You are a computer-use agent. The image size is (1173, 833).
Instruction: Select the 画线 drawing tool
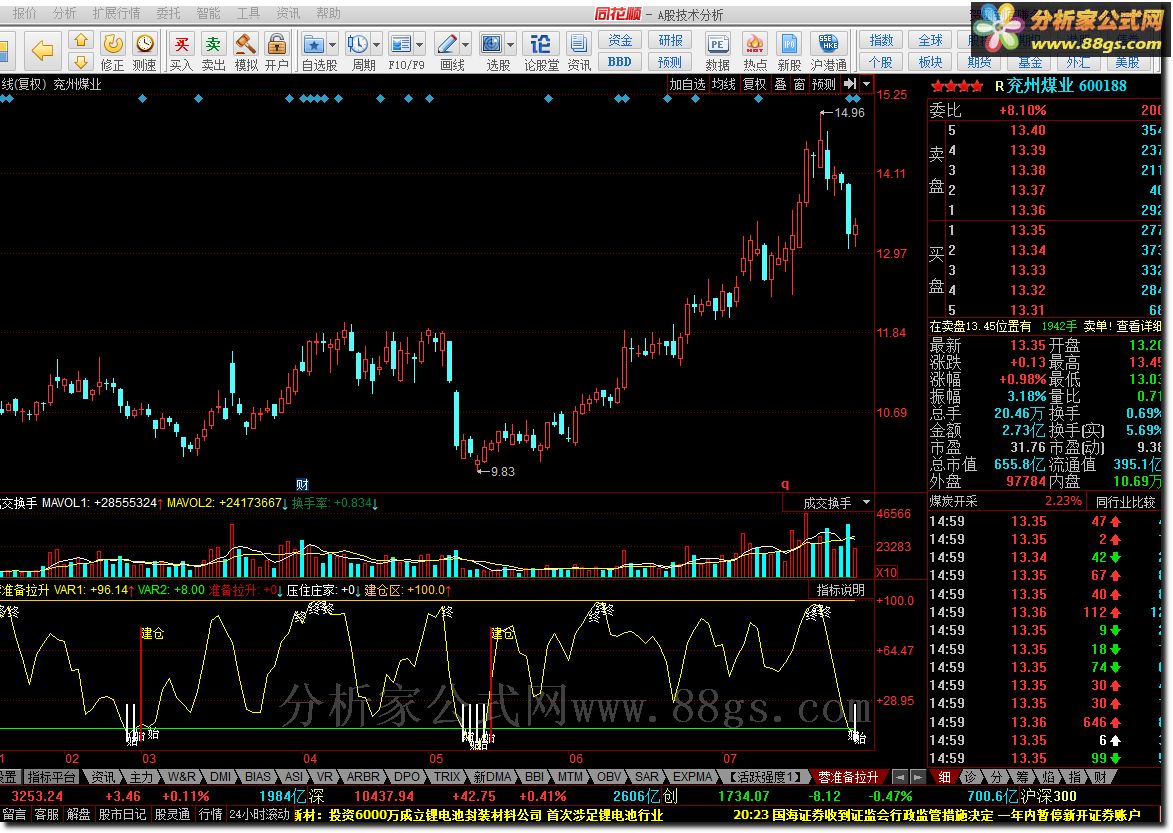[448, 51]
